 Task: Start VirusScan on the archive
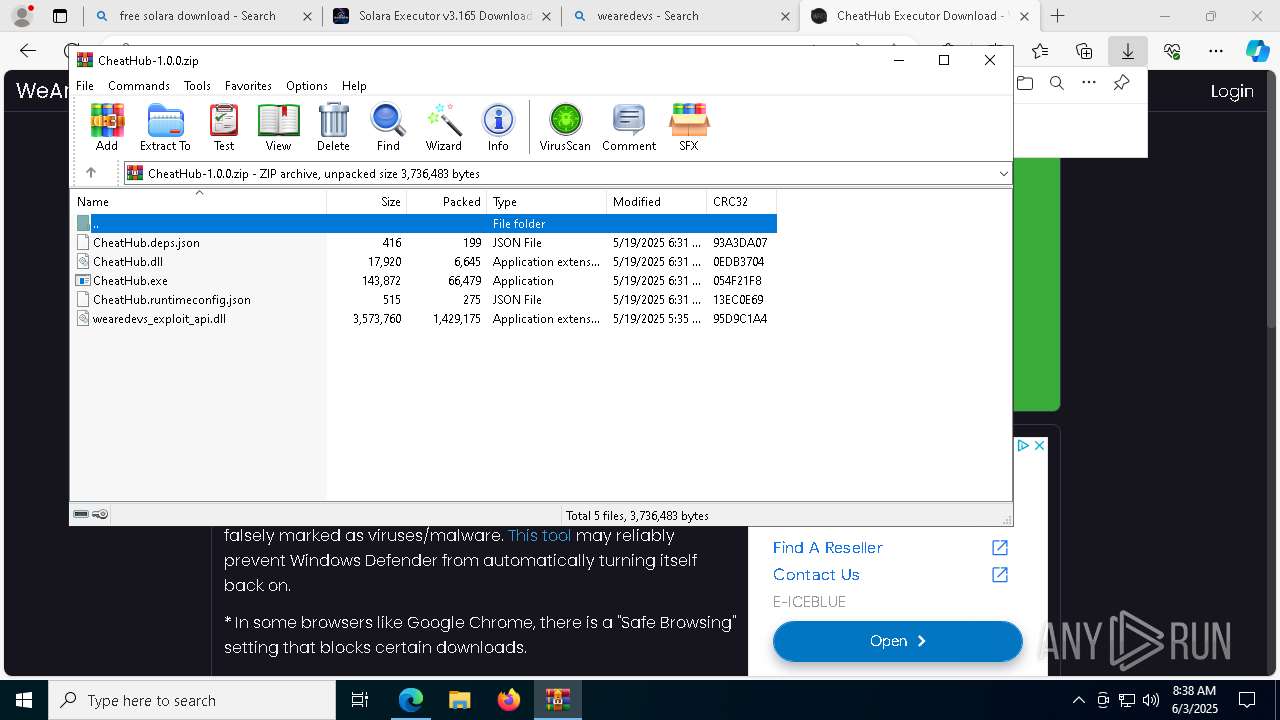(565, 127)
